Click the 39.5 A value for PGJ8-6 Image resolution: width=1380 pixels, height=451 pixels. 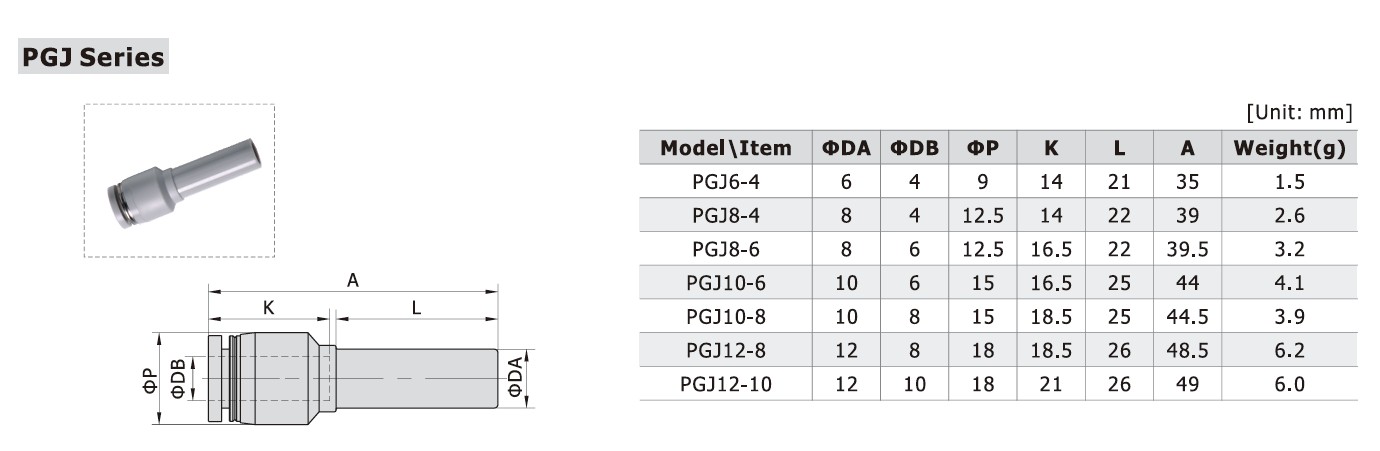tap(1187, 249)
